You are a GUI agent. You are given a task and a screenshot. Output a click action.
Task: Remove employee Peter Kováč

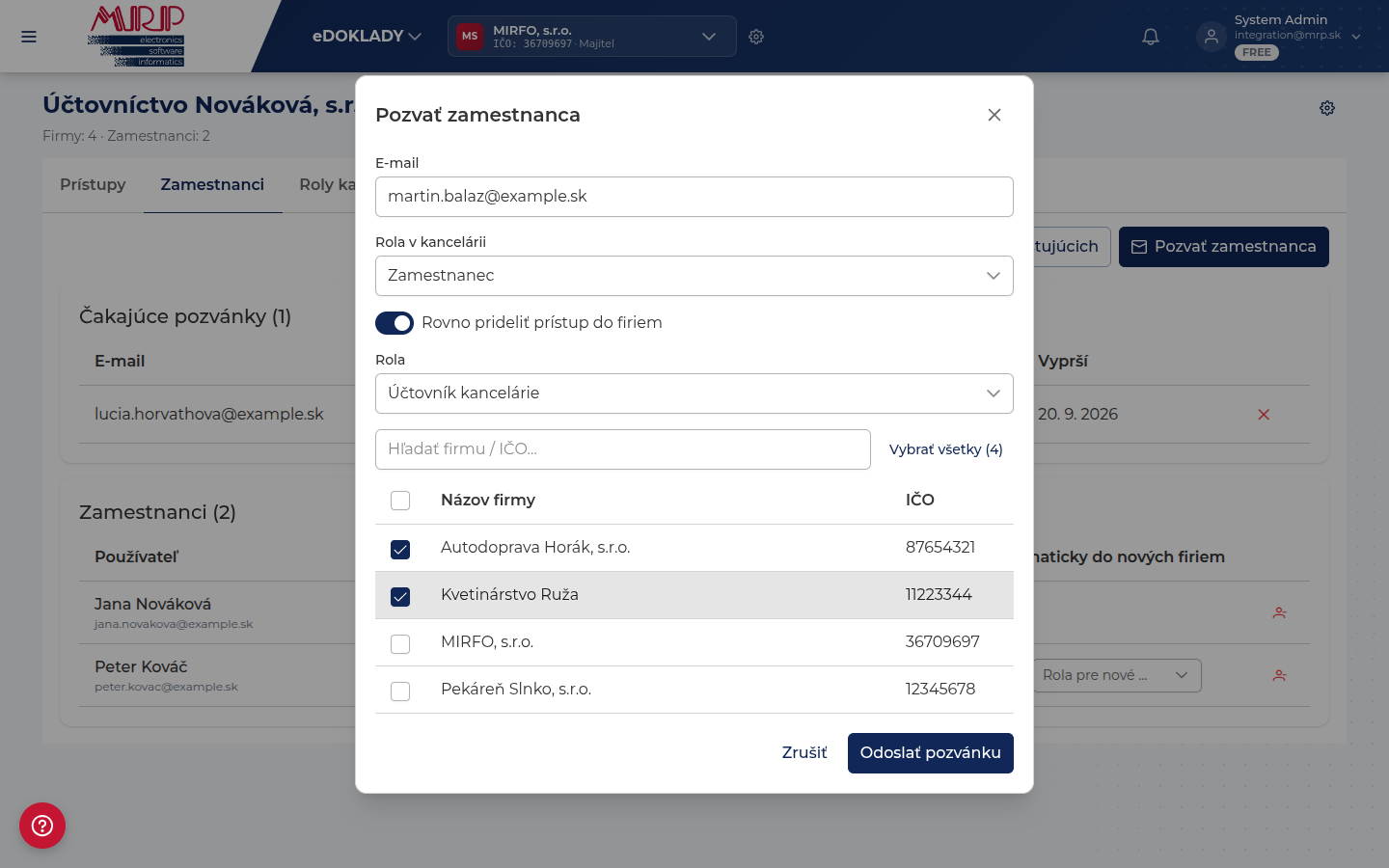(1279, 675)
